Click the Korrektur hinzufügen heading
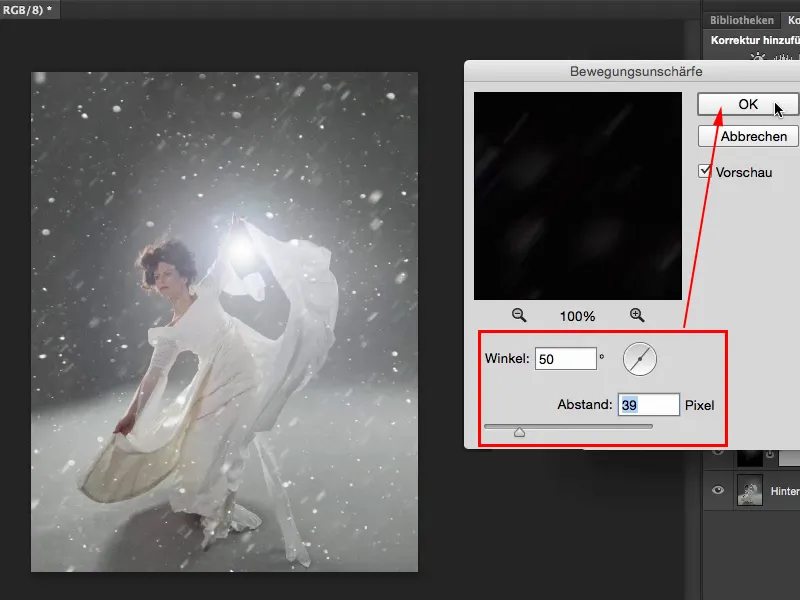 click(x=755, y=40)
